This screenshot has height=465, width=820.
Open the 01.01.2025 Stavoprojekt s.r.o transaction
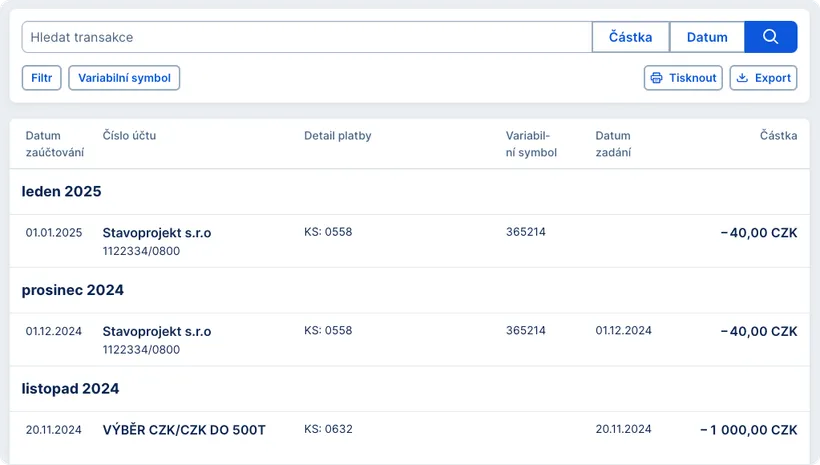coord(157,233)
